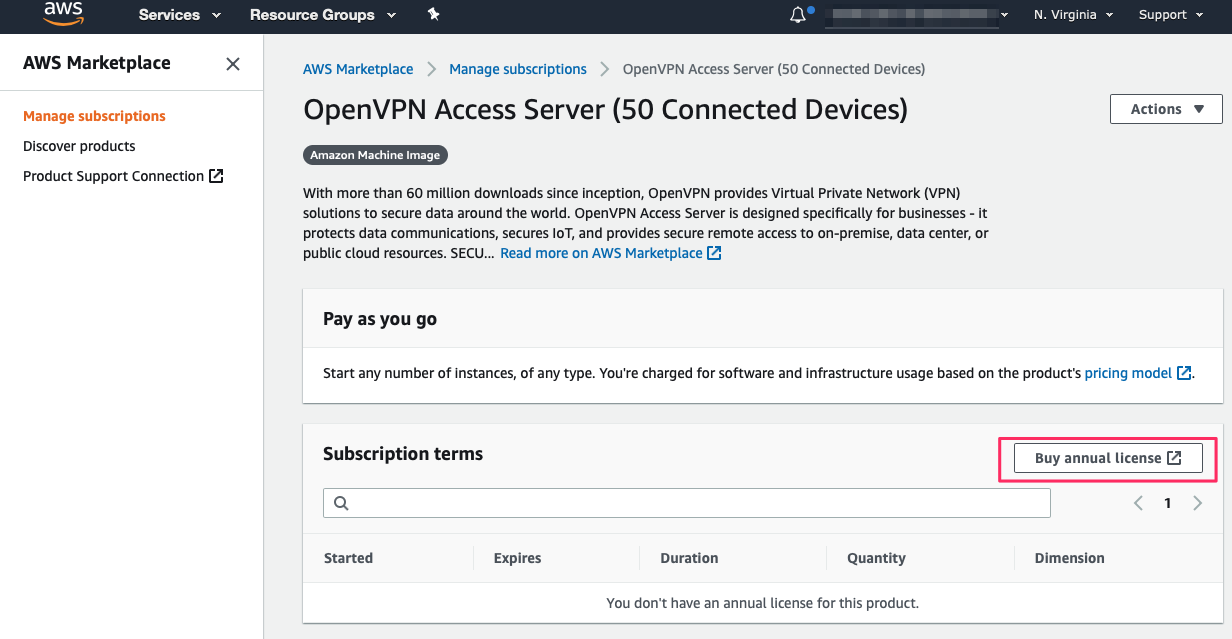Close the AWS Marketplace side panel
This screenshot has width=1232, height=639.
(x=233, y=64)
